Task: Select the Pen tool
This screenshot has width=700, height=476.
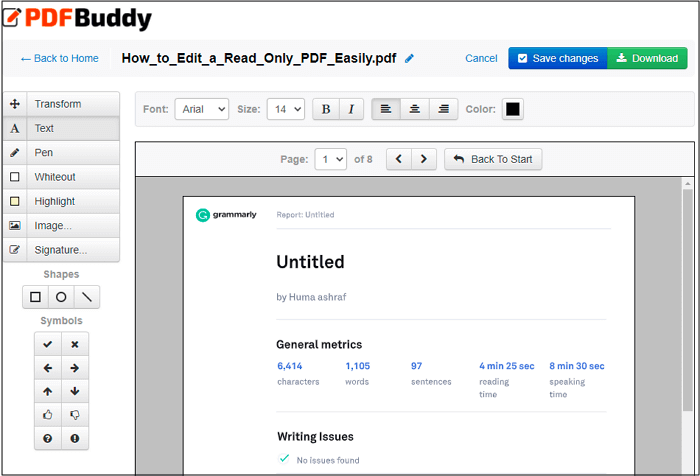Action: tap(62, 153)
